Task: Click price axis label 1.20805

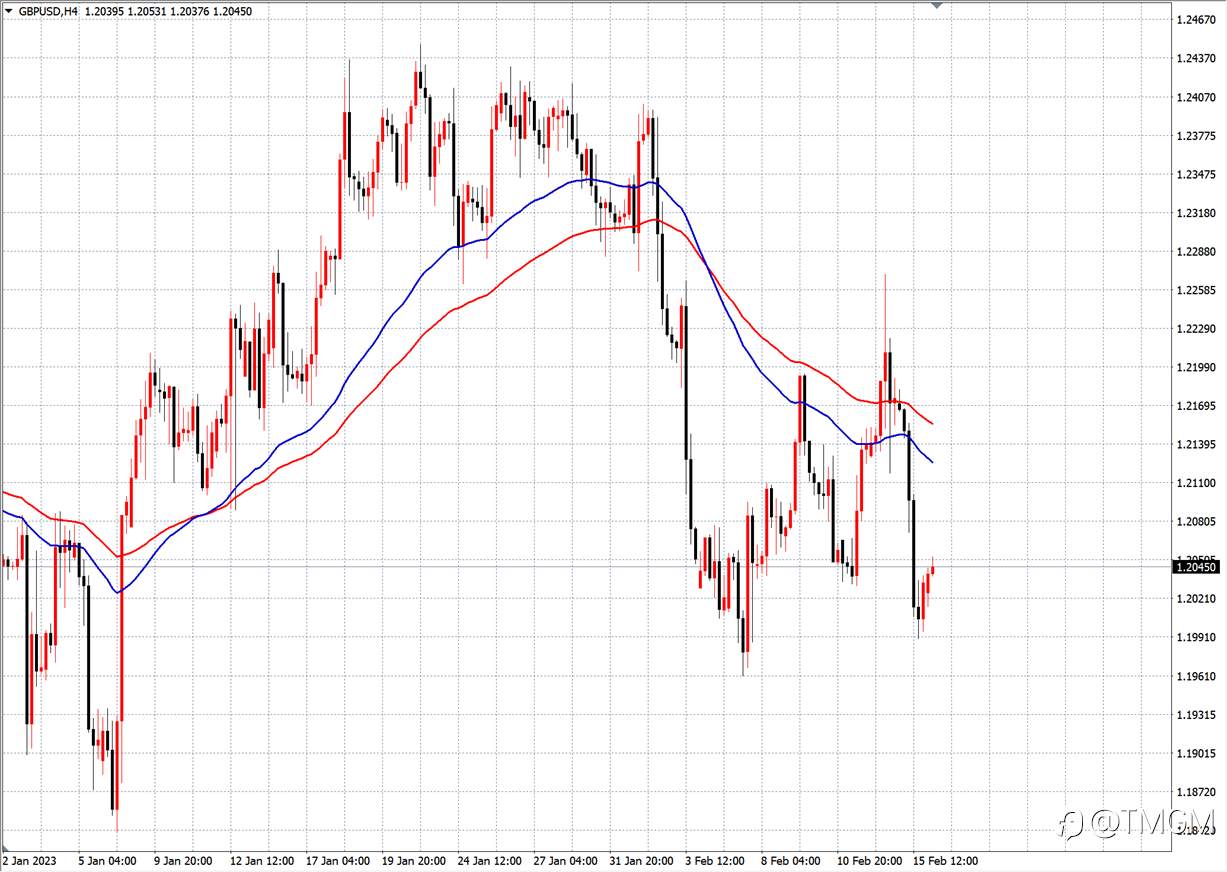Action: 1196,522
